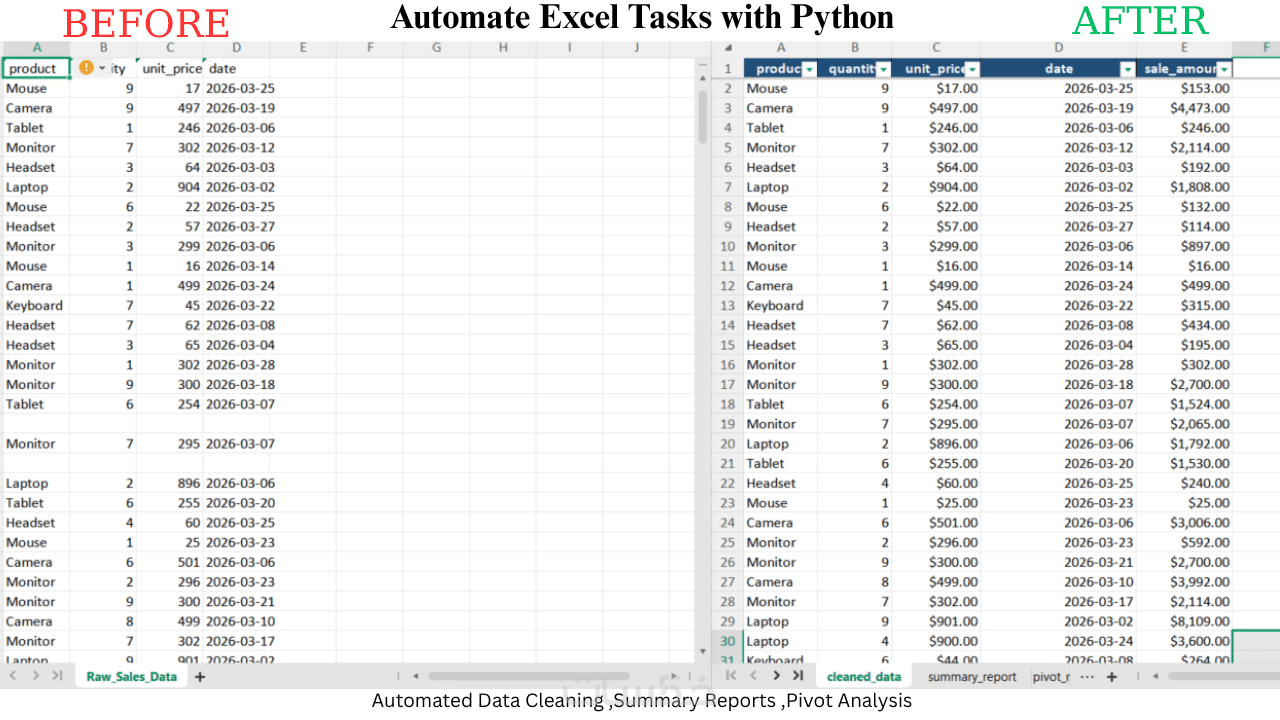
Task: Click the select-all corner of the cleaned sheet
Action: [728, 48]
